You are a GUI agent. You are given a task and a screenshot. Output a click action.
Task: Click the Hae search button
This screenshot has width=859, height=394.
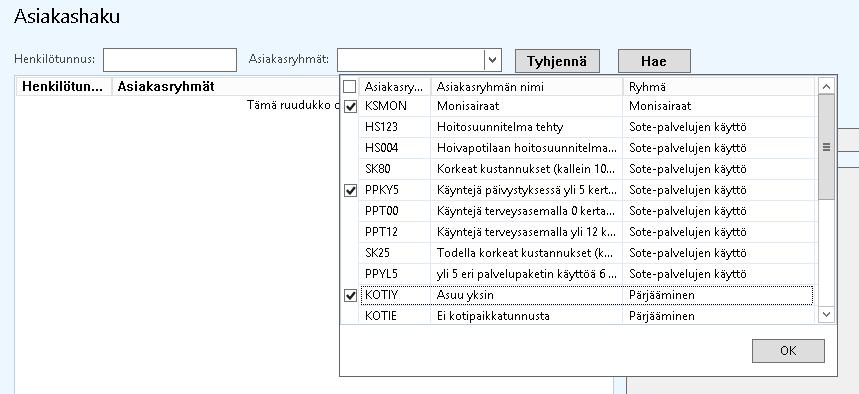[654, 61]
